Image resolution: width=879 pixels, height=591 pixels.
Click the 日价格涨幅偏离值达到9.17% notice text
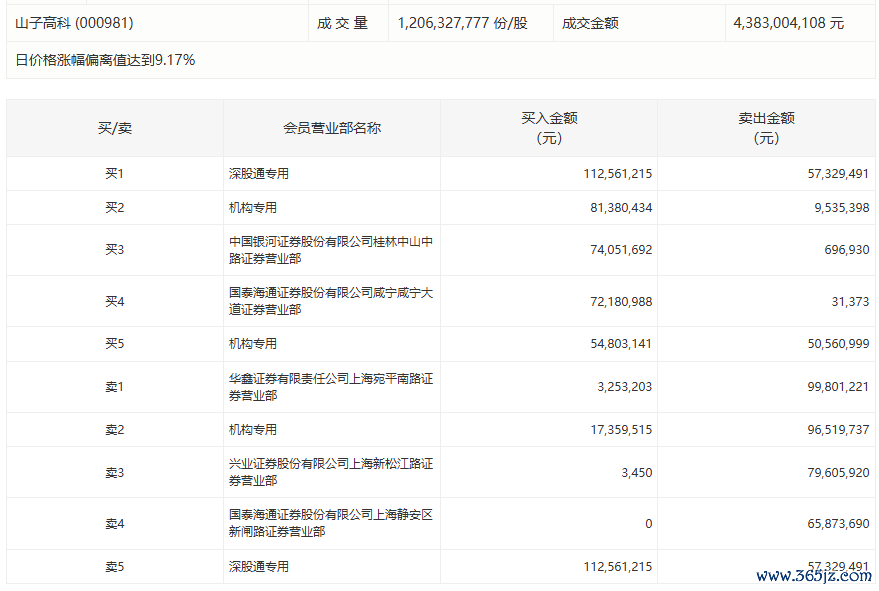(105, 60)
